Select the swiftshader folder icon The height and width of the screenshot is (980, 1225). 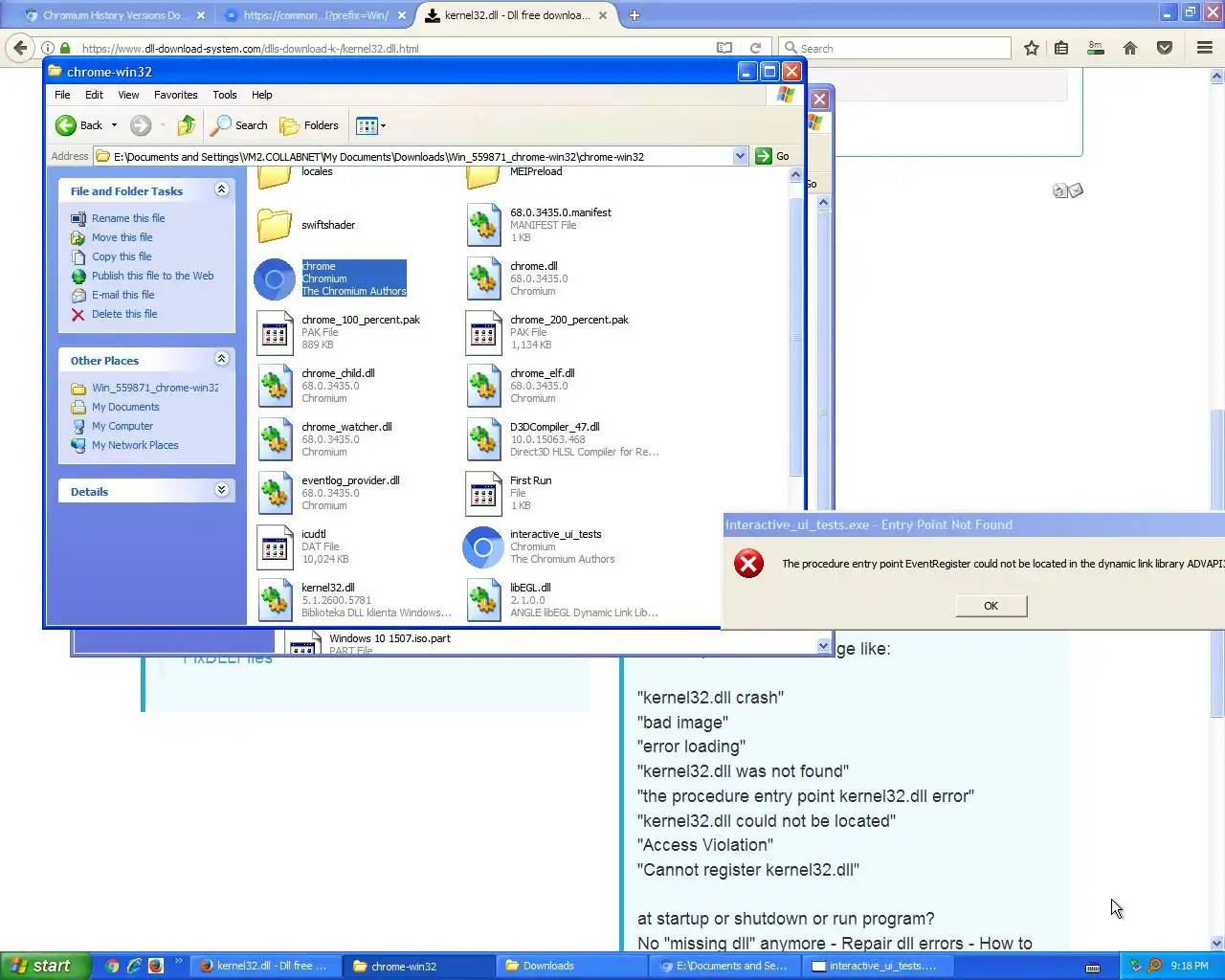[275, 226]
